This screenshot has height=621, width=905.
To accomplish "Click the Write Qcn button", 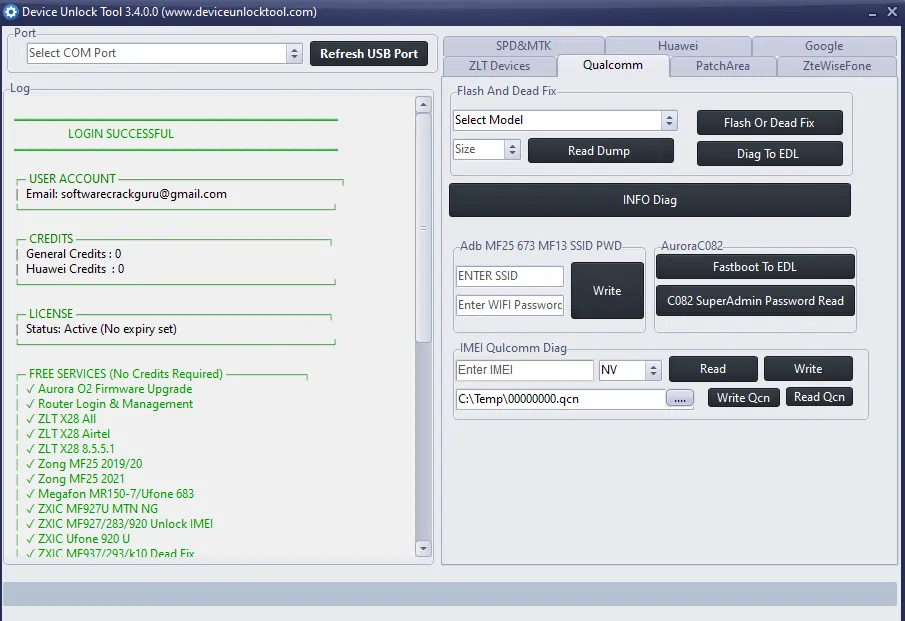I will tap(743, 397).
